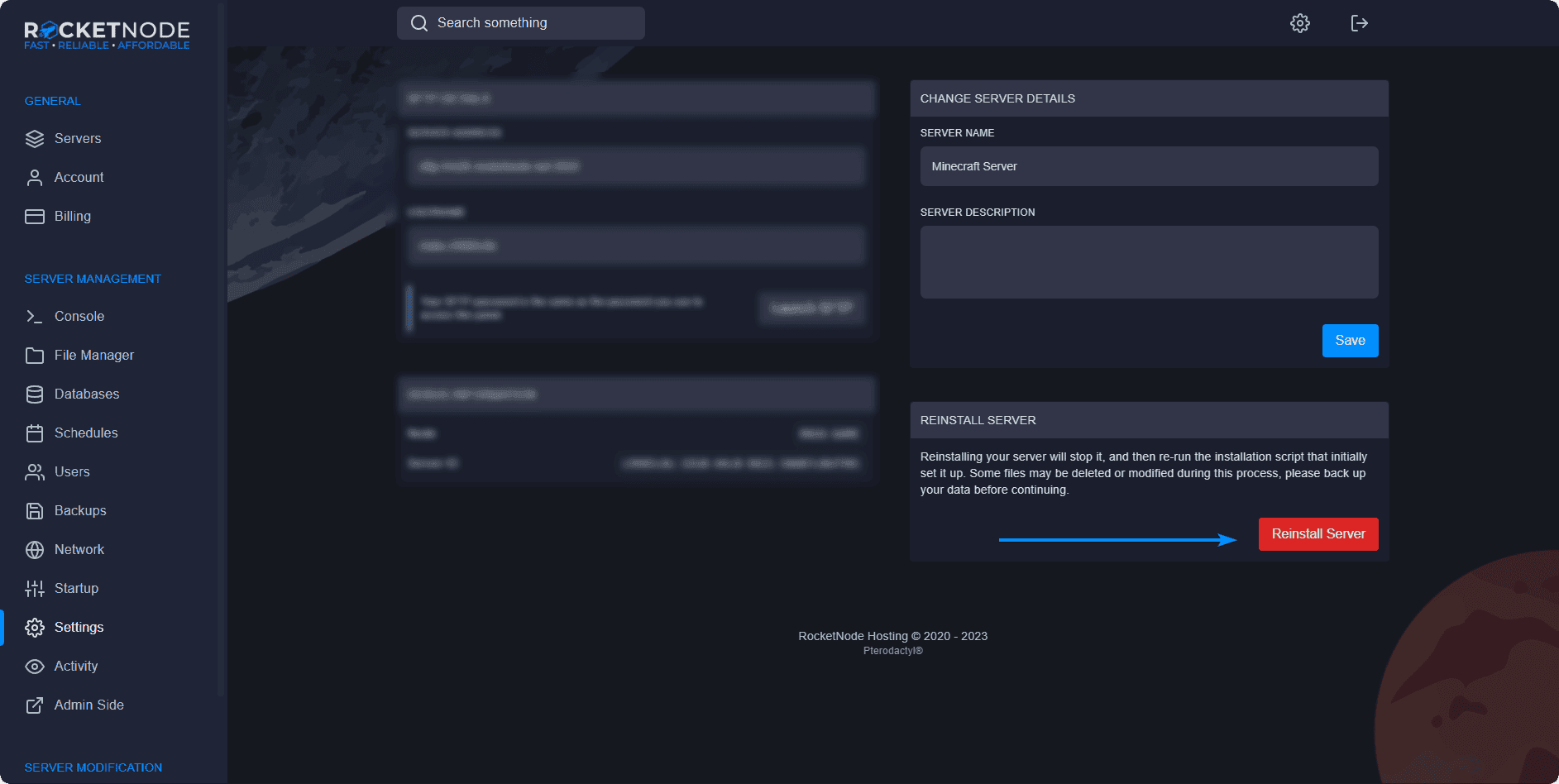
Task: Click the Servers layers icon in sidebar
Action: click(x=35, y=139)
